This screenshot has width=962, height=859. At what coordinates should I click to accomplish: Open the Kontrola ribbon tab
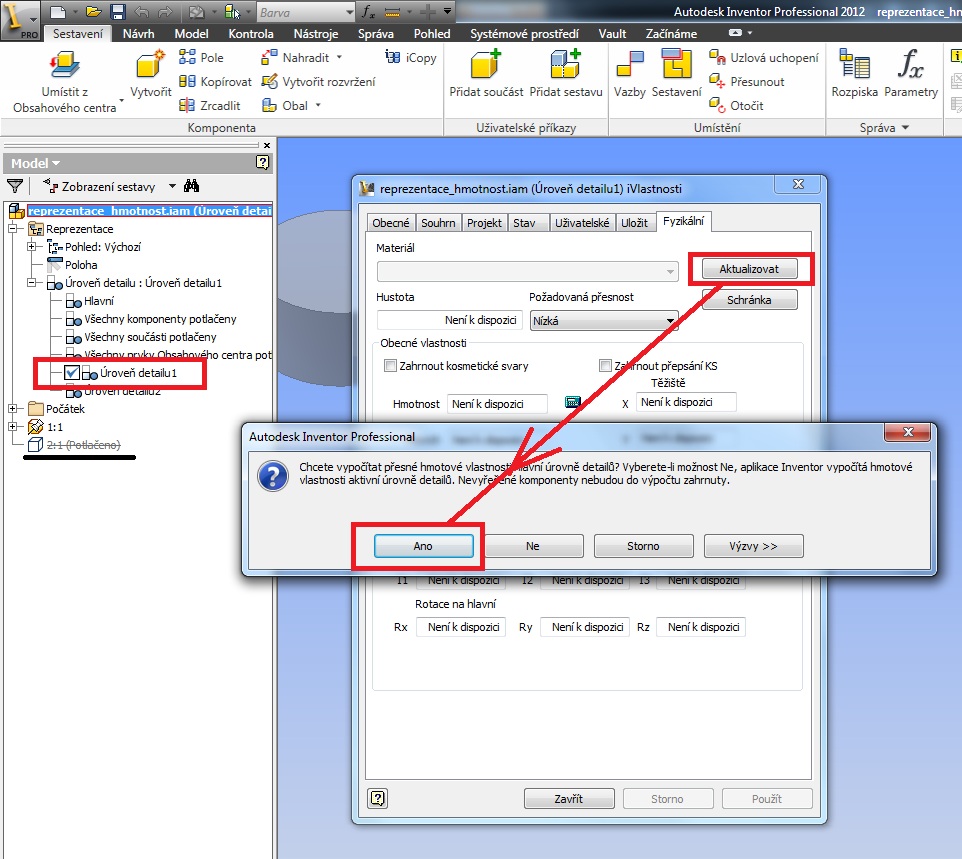250,34
